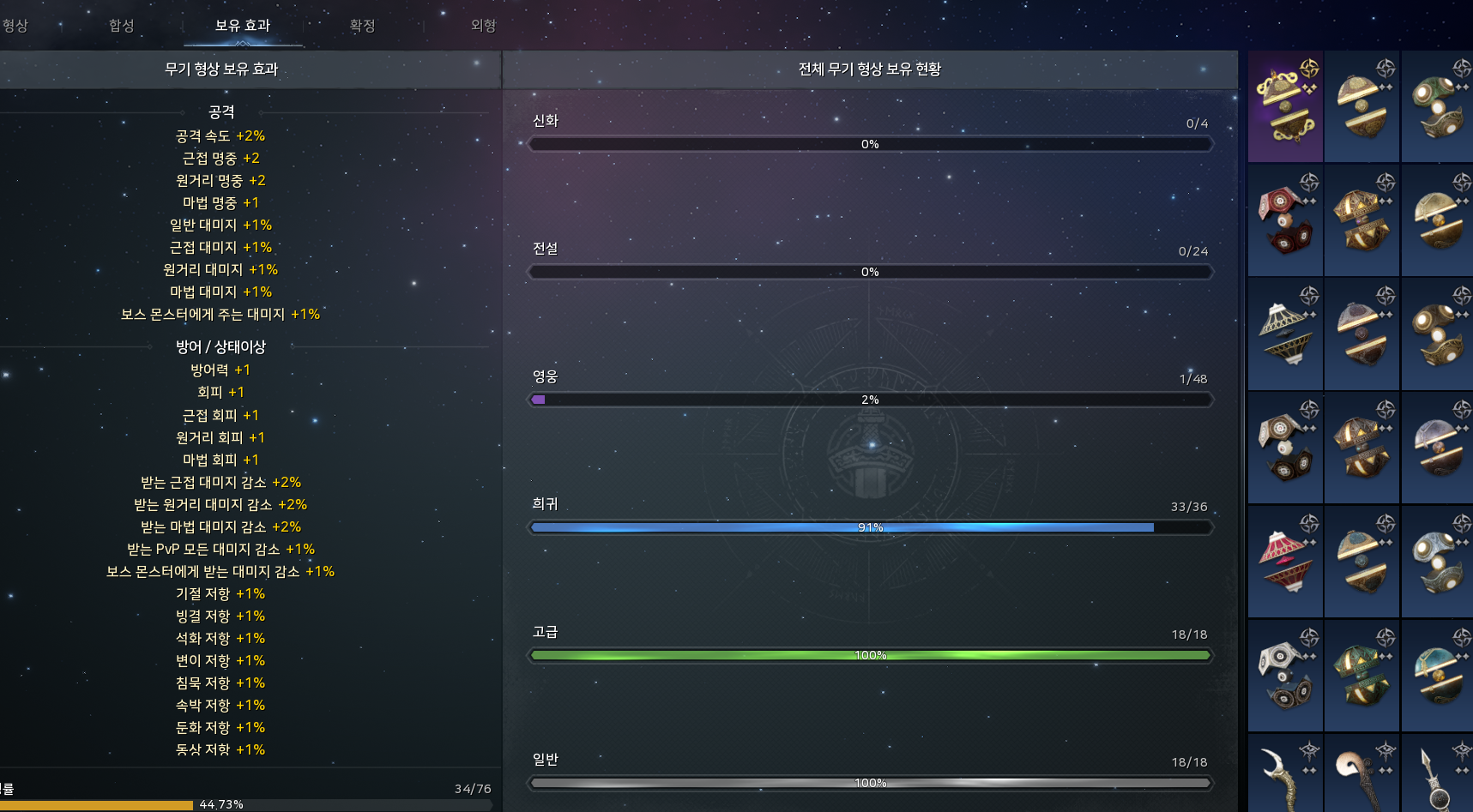Image resolution: width=1473 pixels, height=812 pixels.
Task: Click the 영웅 2% progress bar
Action: [870, 400]
